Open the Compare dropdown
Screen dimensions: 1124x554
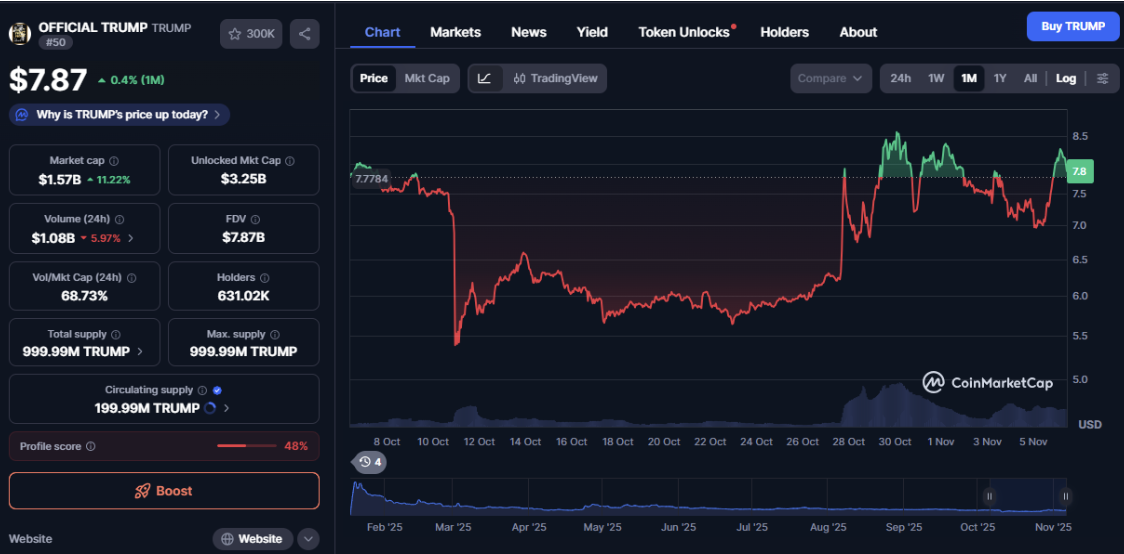pos(831,78)
